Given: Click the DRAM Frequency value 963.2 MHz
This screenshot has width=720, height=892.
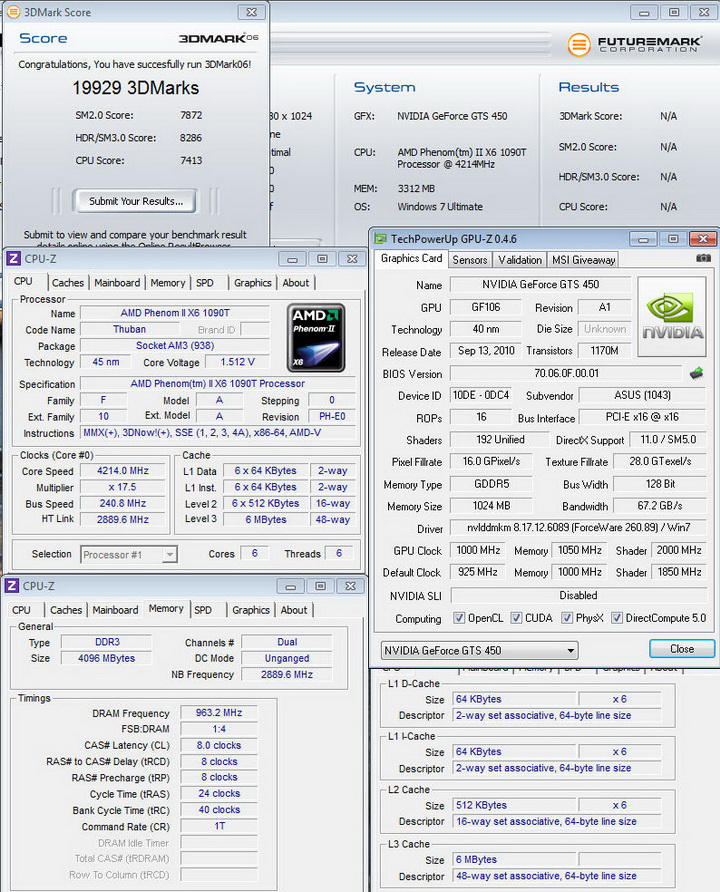Looking at the screenshot, I should point(219,713).
